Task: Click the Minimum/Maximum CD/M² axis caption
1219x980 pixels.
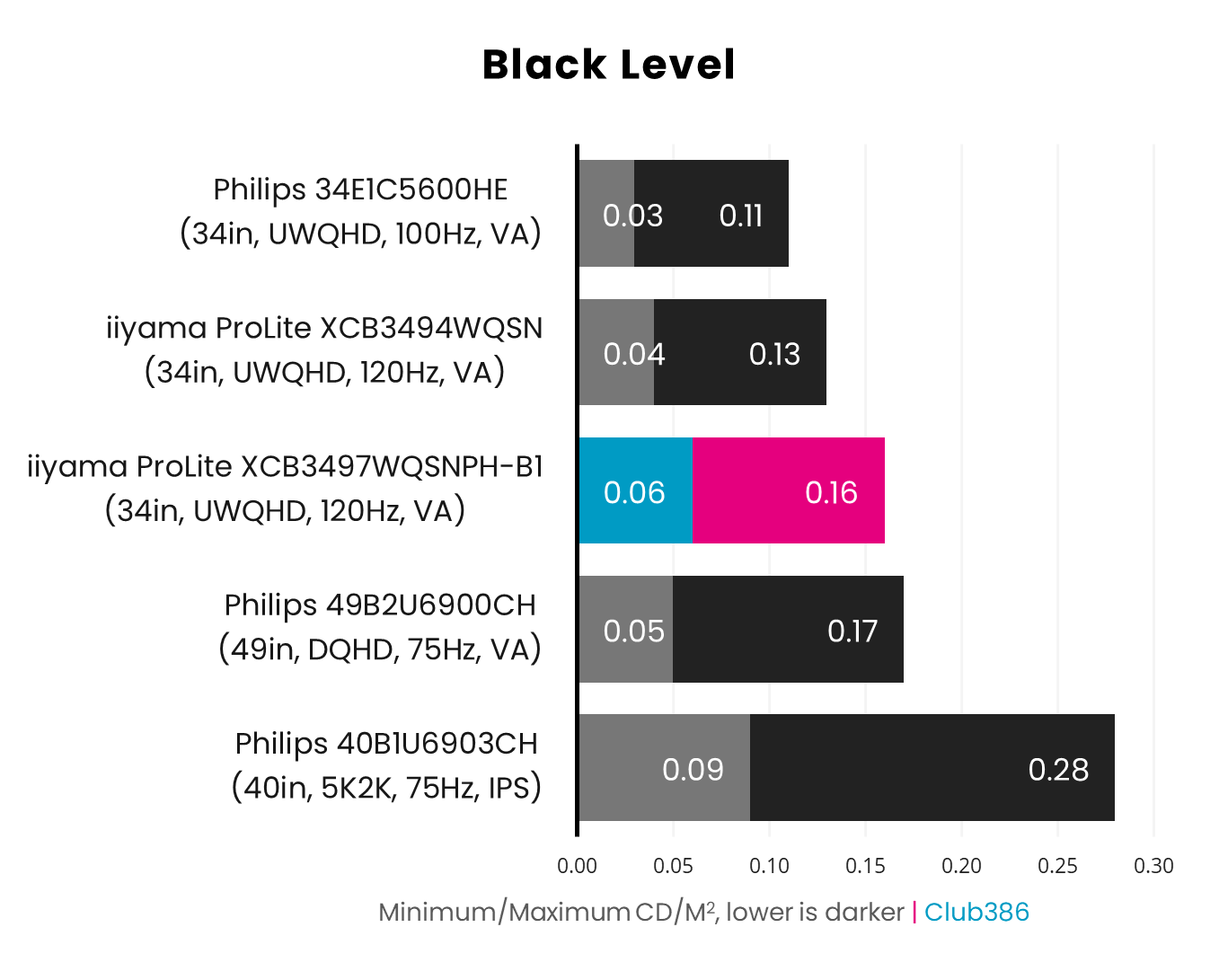Action: (640, 912)
